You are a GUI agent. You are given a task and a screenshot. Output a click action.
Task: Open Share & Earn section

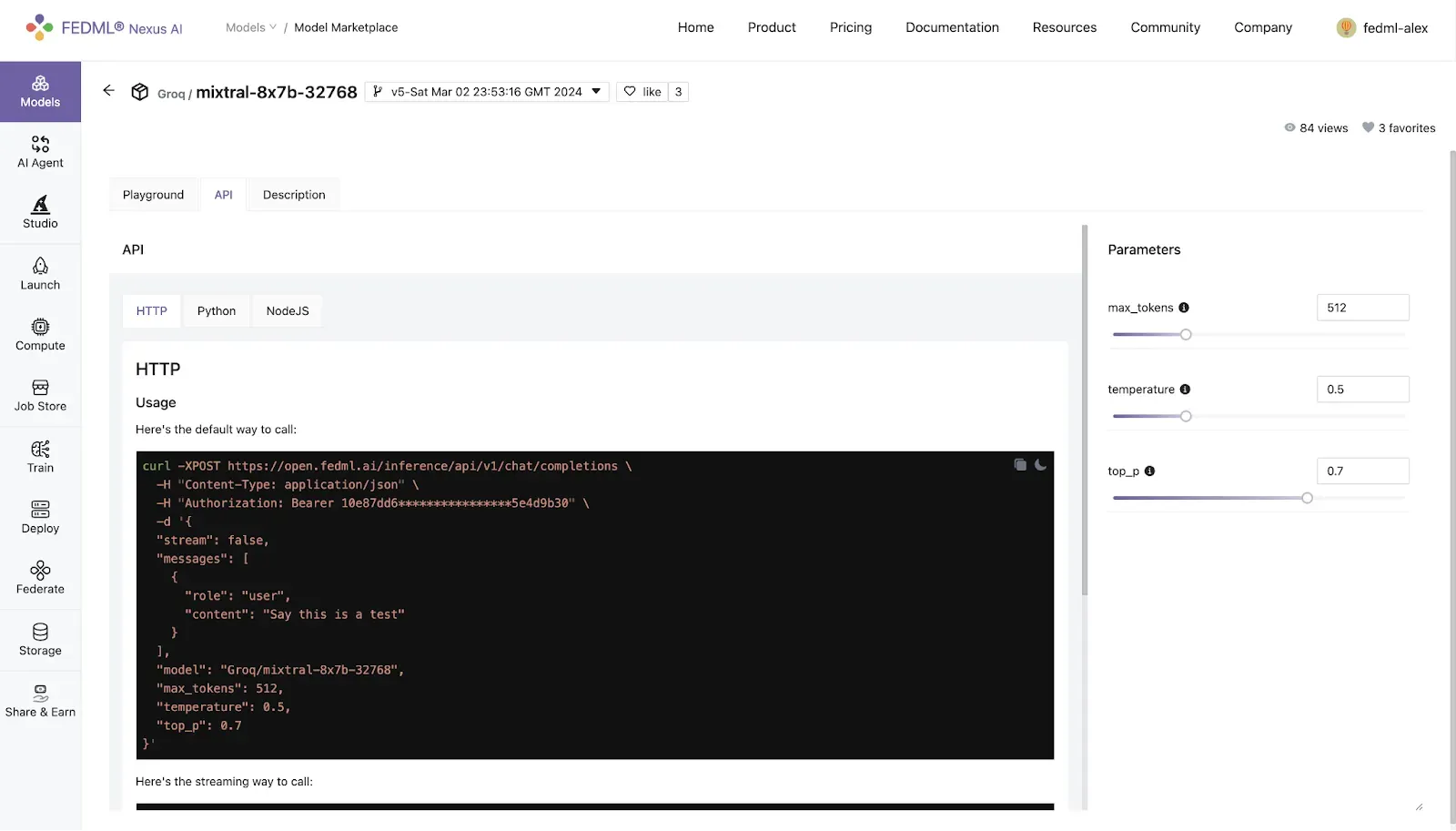(x=40, y=701)
